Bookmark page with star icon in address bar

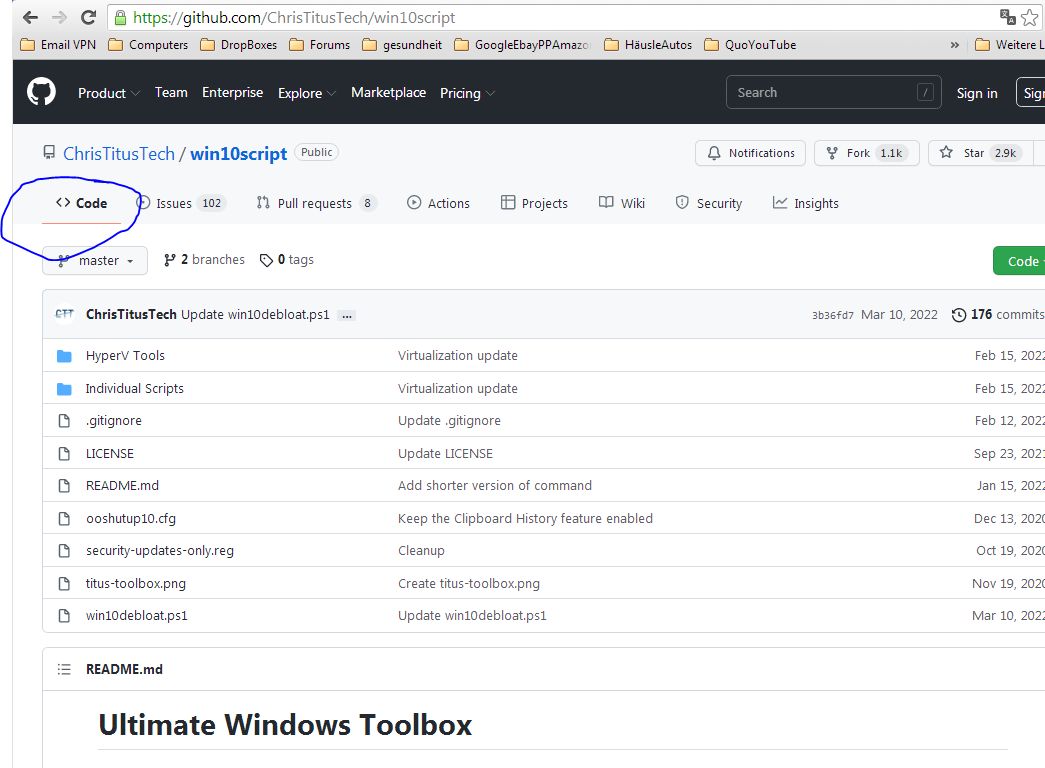tap(1030, 17)
